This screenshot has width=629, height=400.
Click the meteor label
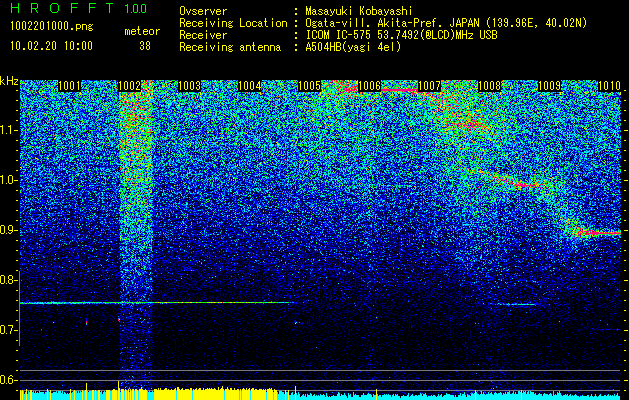(x=142, y=31)
